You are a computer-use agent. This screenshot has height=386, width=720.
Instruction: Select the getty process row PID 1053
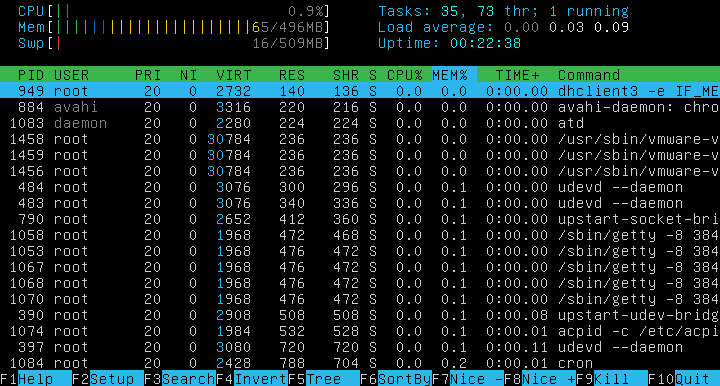point(360,251)
